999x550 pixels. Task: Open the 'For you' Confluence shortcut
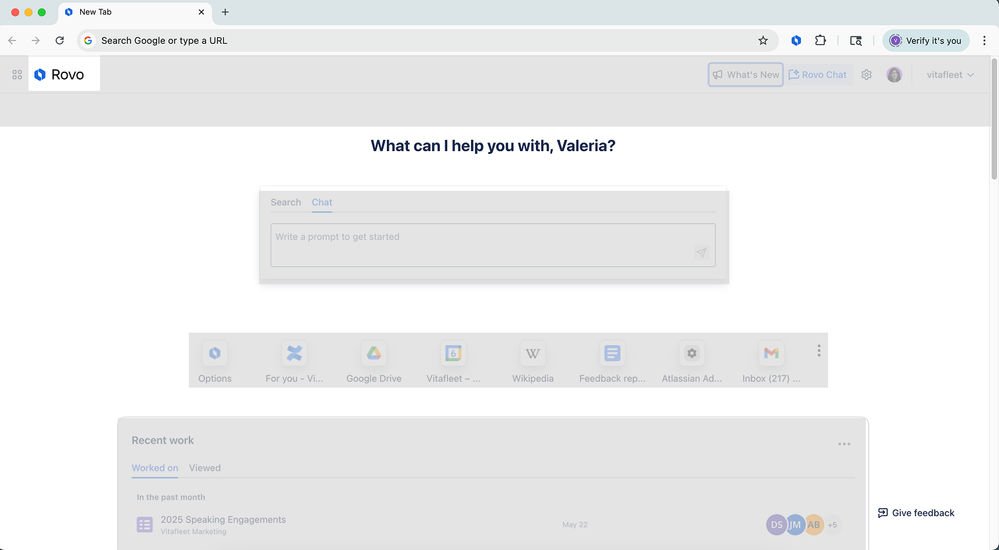pyautogui.click(x=294, y=362)
